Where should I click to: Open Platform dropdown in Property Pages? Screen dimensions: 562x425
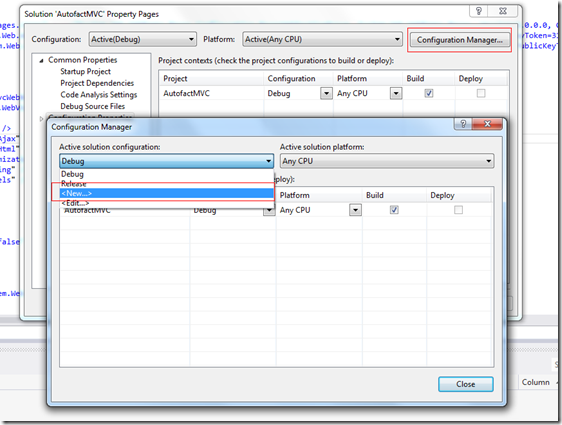[x=322, y=39]
